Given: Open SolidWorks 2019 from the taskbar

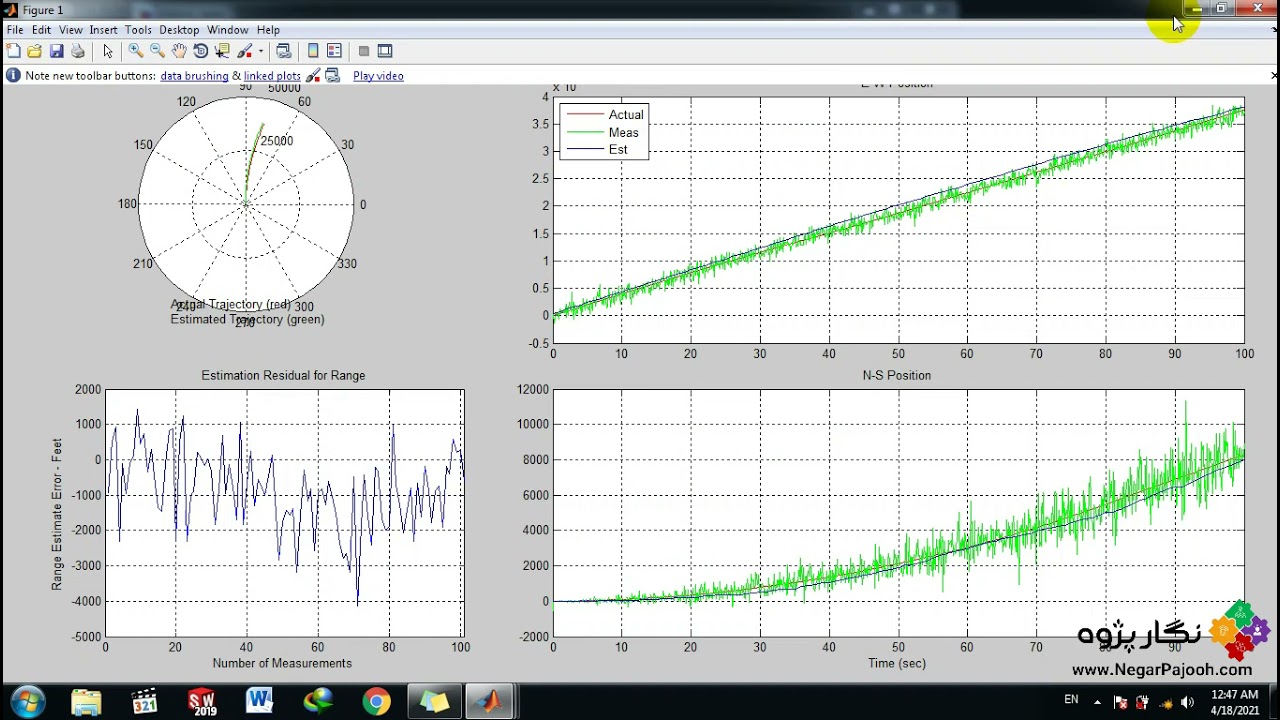Looking at the screenshot, I should tap(203, 701).
